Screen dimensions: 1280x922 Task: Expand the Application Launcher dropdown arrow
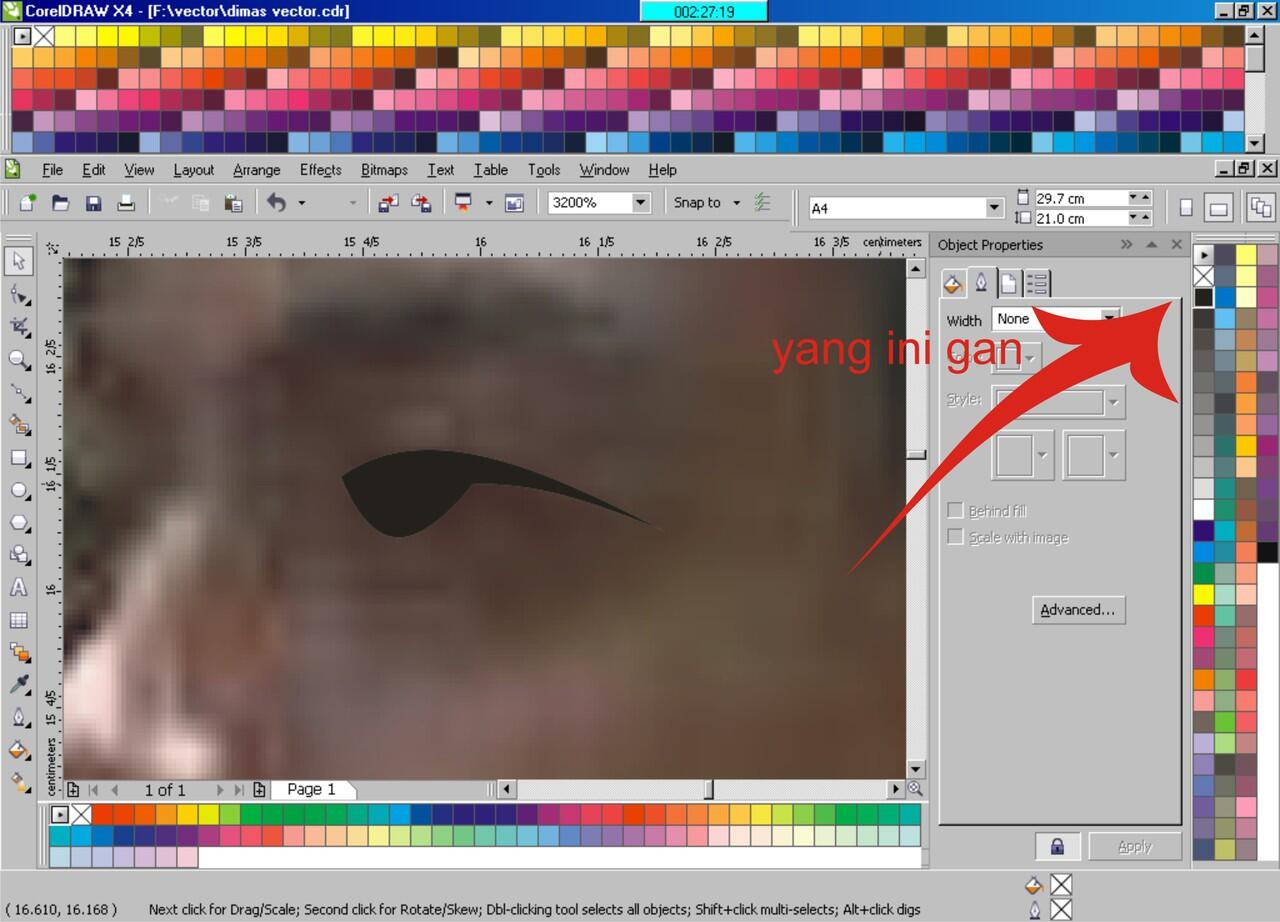click(489, 203)
